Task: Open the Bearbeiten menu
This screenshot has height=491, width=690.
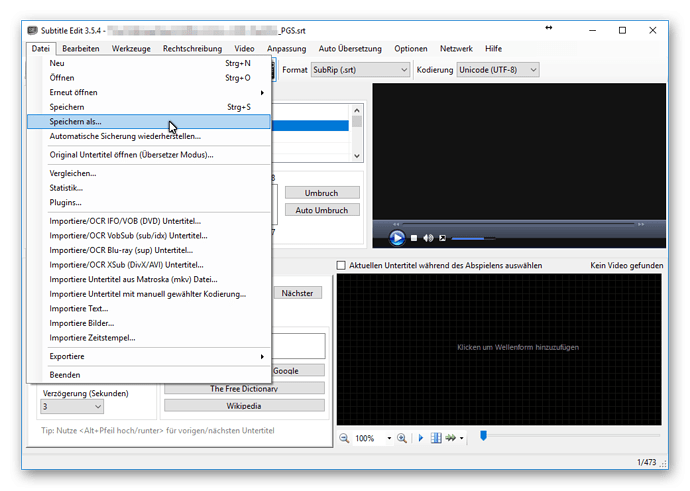Action: tap(81, 48)
